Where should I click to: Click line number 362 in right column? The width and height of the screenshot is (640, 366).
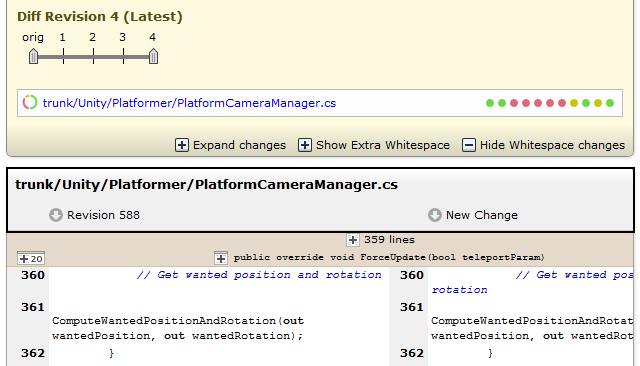click(x=412, y=353)
